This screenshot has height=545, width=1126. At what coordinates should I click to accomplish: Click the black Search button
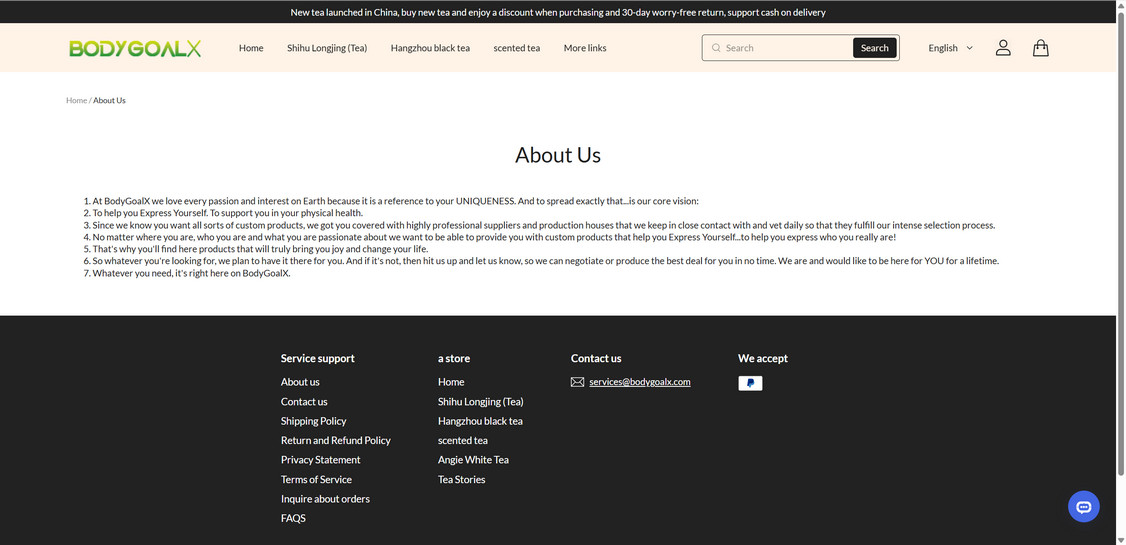pos(875,48)
